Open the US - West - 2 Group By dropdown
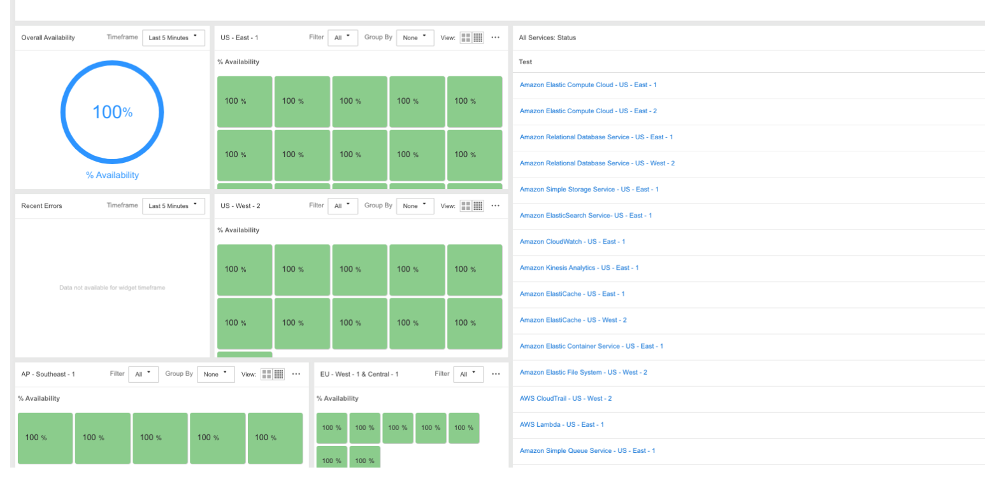 click(x=415, y=206)
